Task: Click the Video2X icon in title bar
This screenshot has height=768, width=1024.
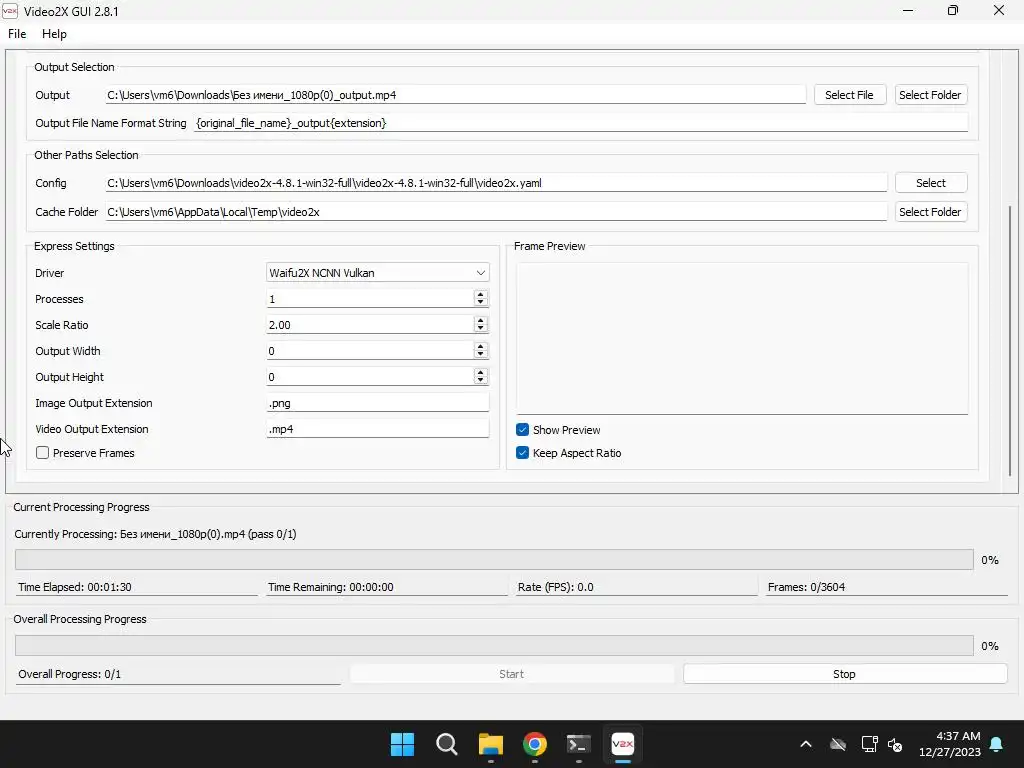Action: pyautogui.click(x=10, y=11)
